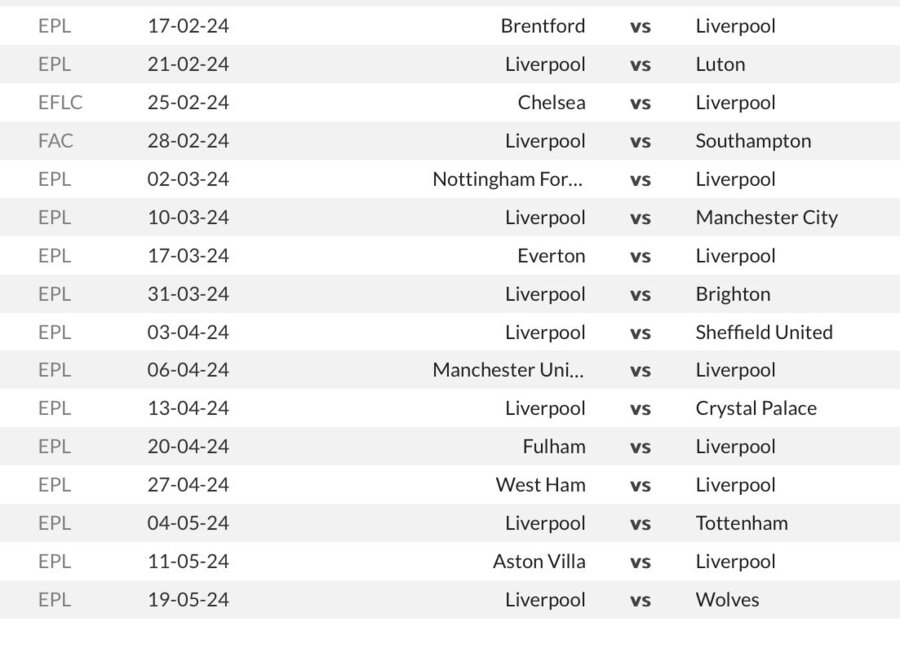The width and height of the screenshot is (900, 648).
Task: Click Fulham home team name
Action: [554, 447]
